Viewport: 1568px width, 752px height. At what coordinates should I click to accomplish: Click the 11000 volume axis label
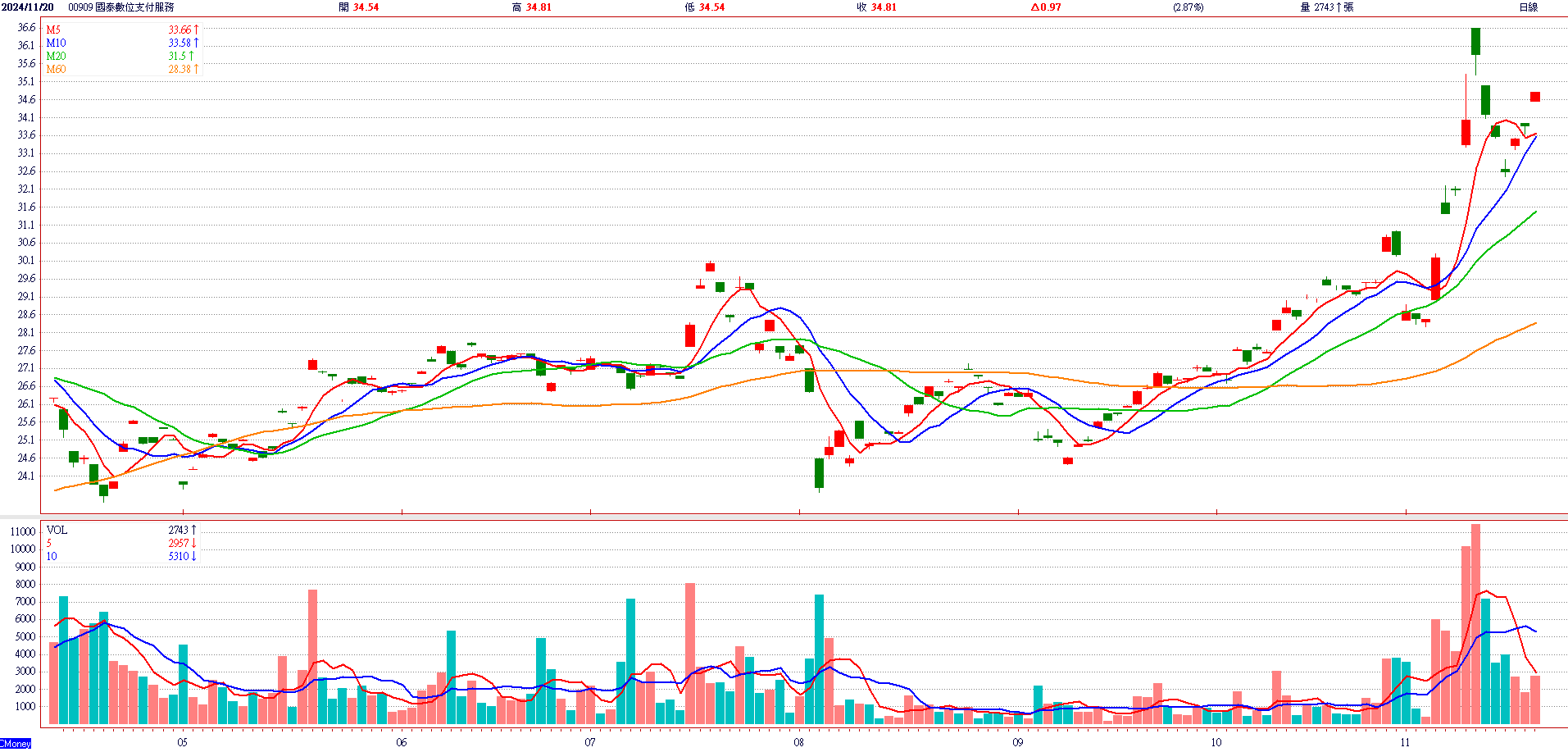(23, 532)
